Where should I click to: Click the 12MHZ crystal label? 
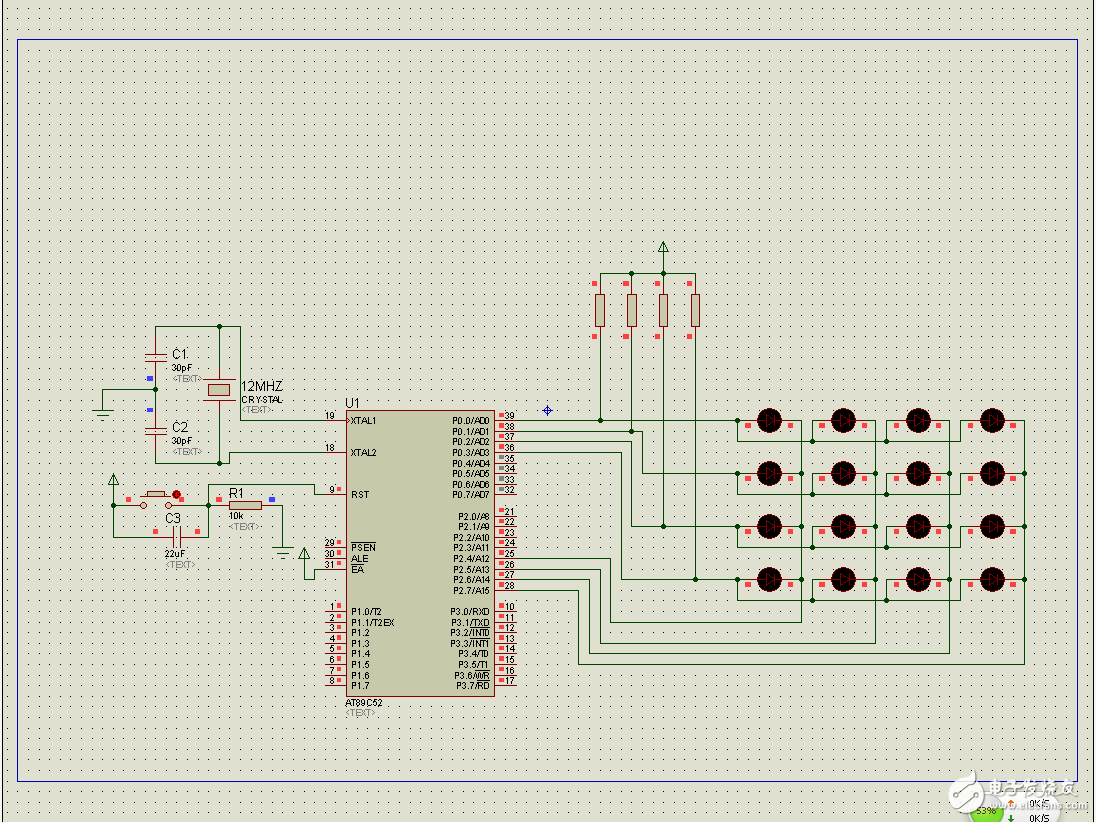click(262, 387)
